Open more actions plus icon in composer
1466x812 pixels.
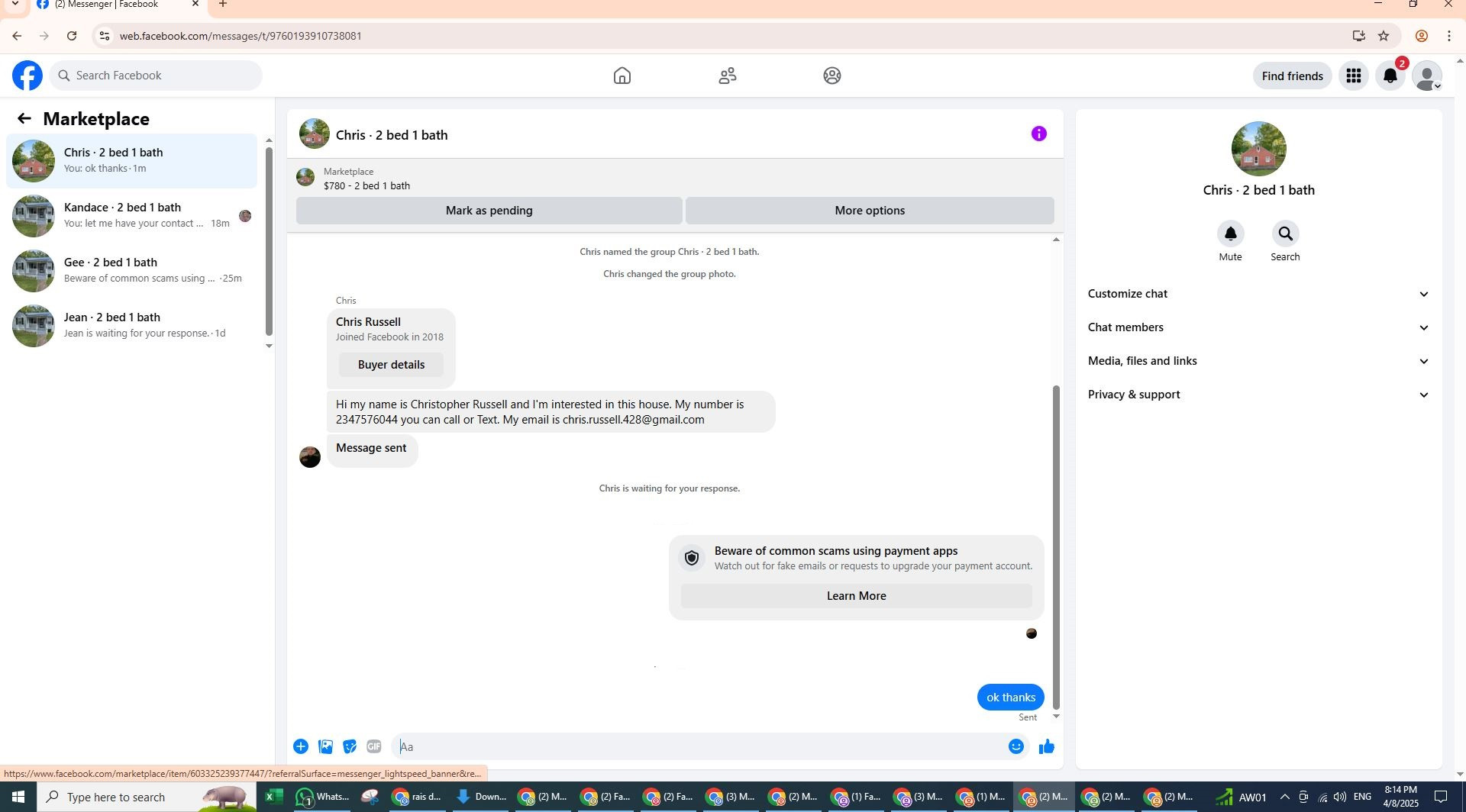301,746
